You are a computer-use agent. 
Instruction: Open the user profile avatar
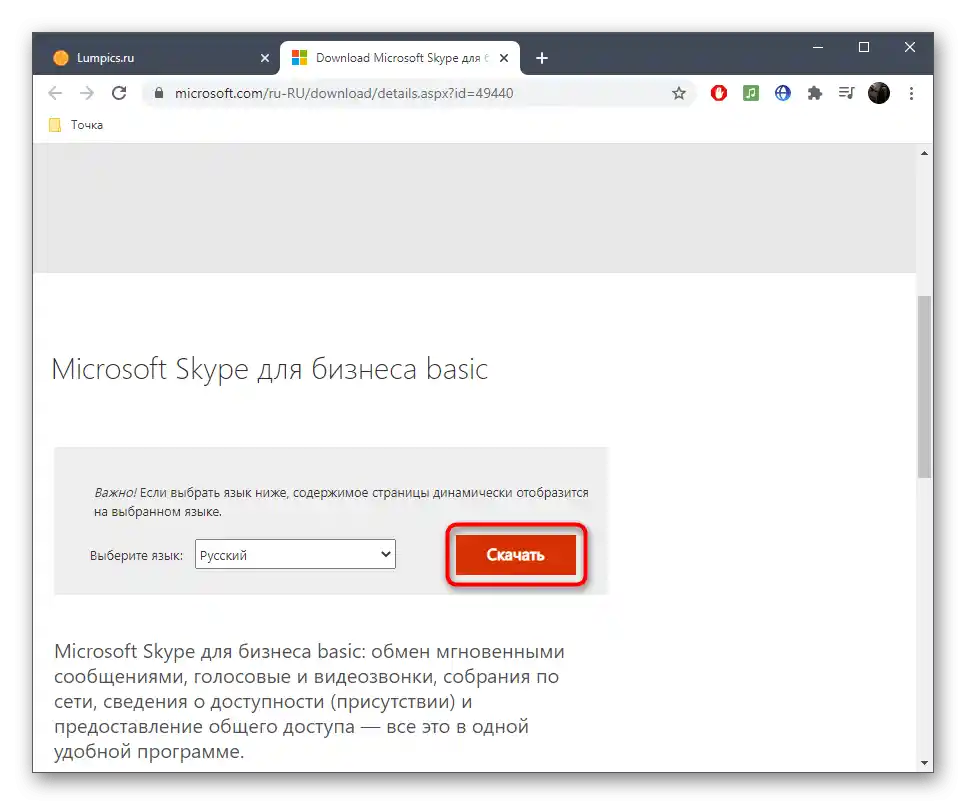click(879, 93)
